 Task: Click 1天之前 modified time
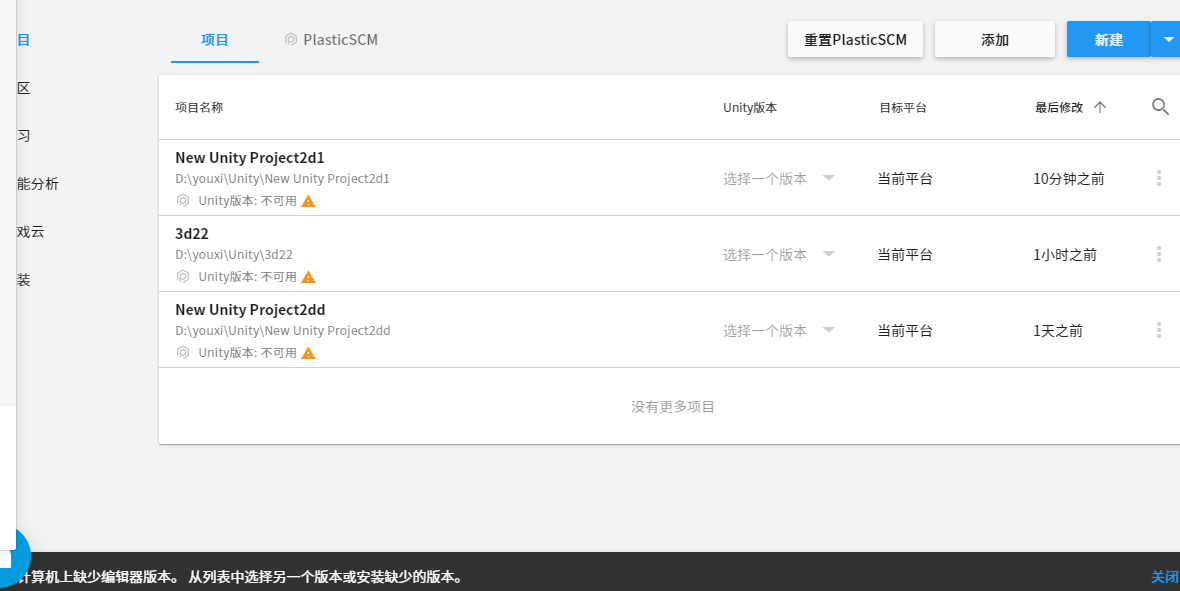coord(1058,331)
